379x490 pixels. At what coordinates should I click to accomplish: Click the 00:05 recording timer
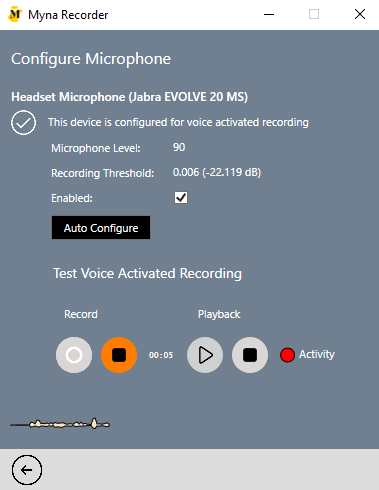pyautogui.click(x=161, y=355)
